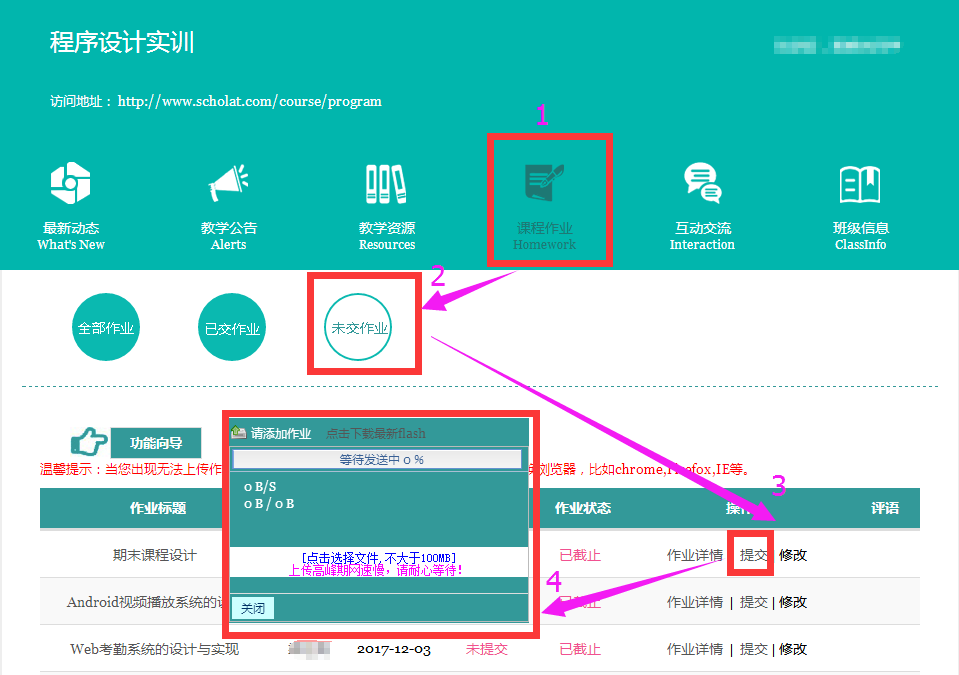Viewport: 959px width, 675px height.
Task: Click 点击选择文件 to choose a file
Action: pos(377,557)
